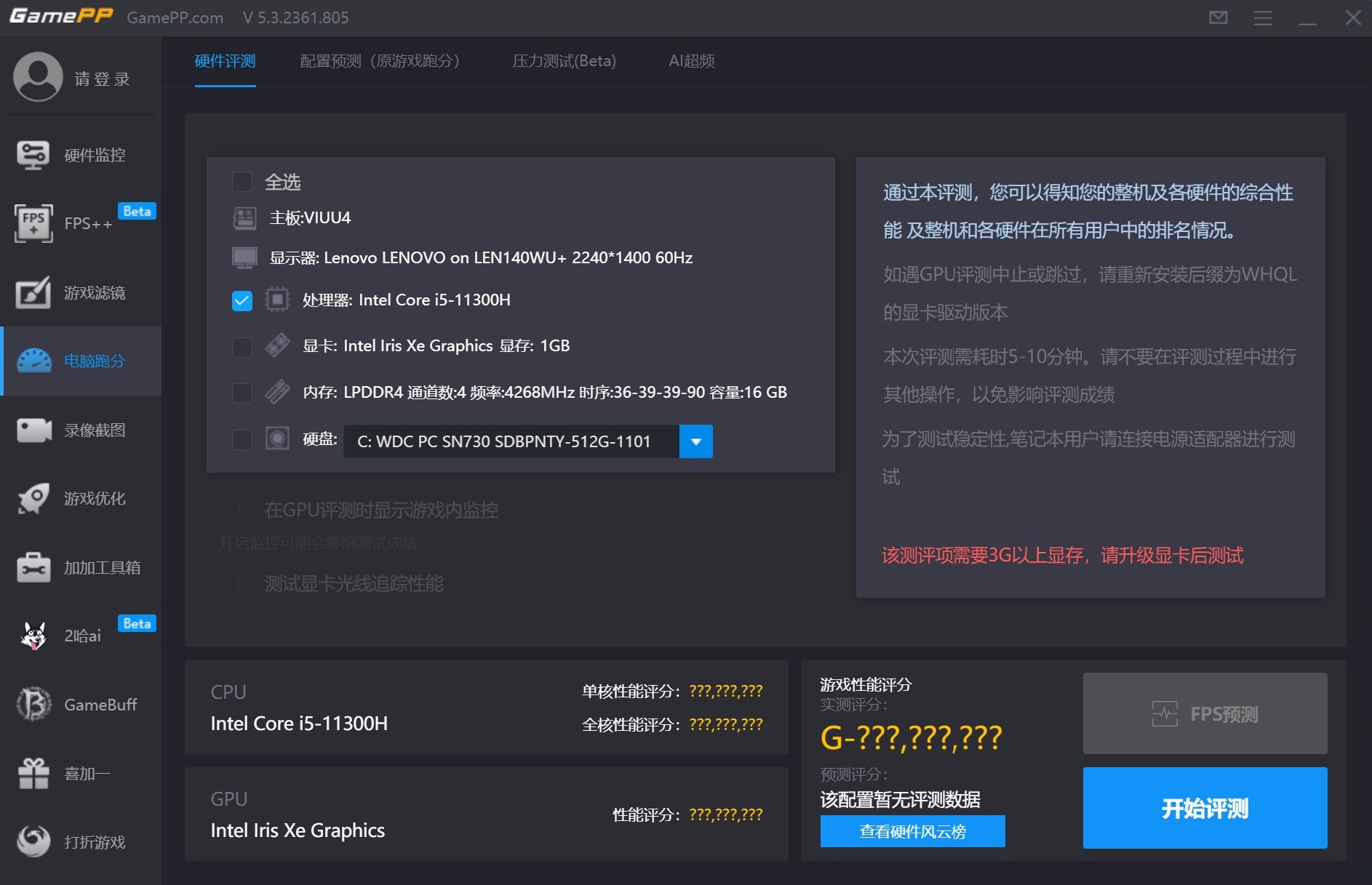1372x885 pixels.
Task: Click the GamePP logo
Action: tap(61, 16)
